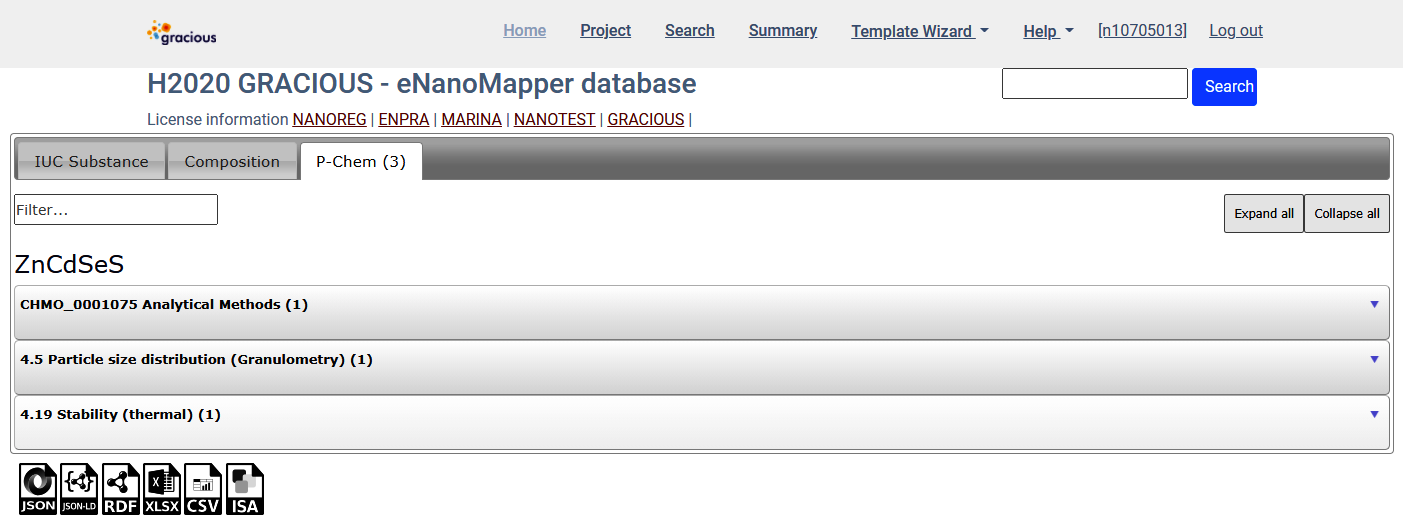Click the RDF export icon
Image resolution: width=1403 pixels, height=526 pixels.
click(x=121, y=489)
